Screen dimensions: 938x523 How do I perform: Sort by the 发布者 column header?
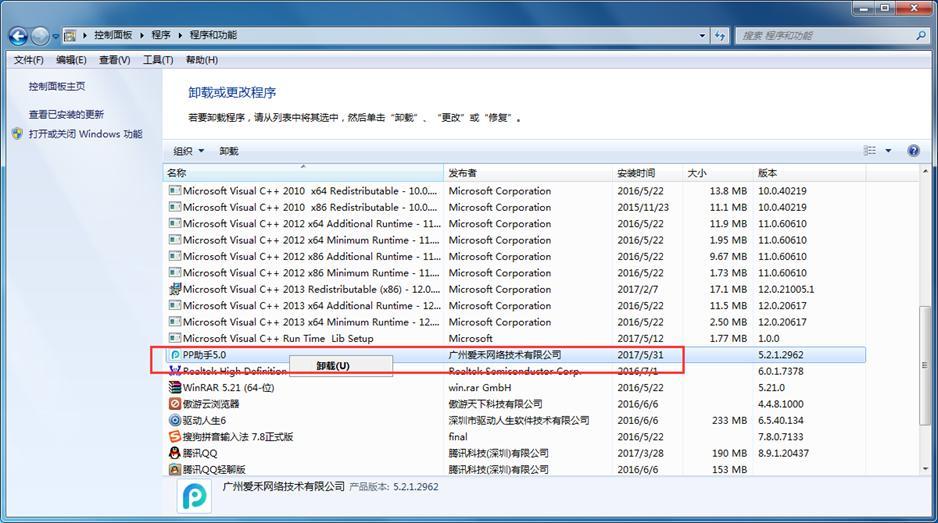(x=528, y=172)
